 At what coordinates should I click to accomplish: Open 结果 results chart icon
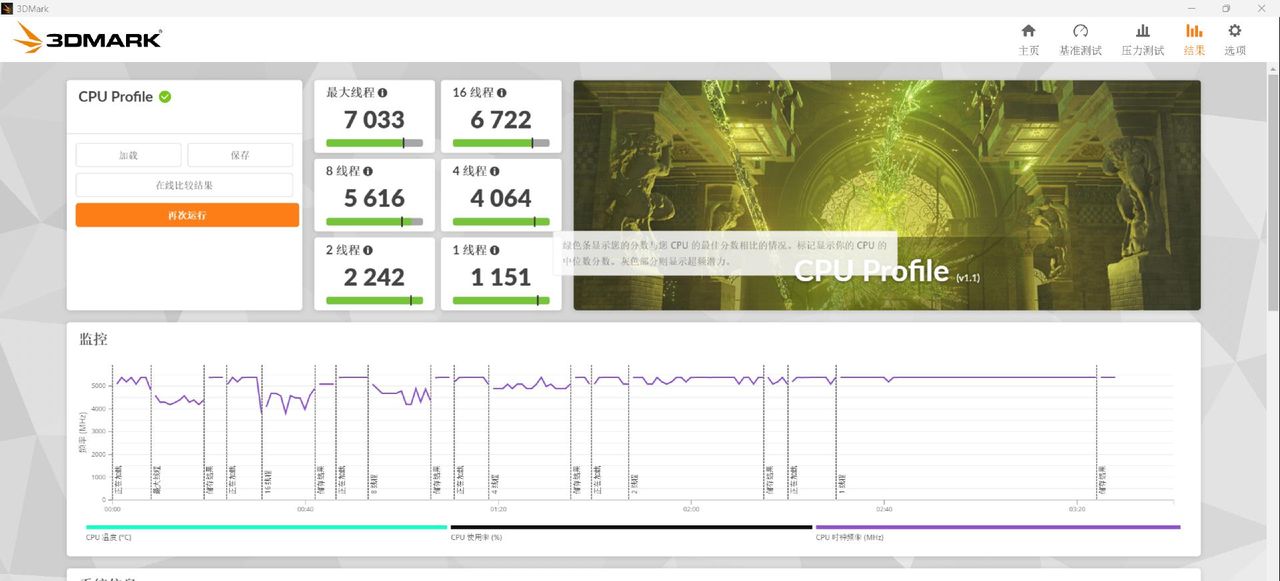(1194, 31)
